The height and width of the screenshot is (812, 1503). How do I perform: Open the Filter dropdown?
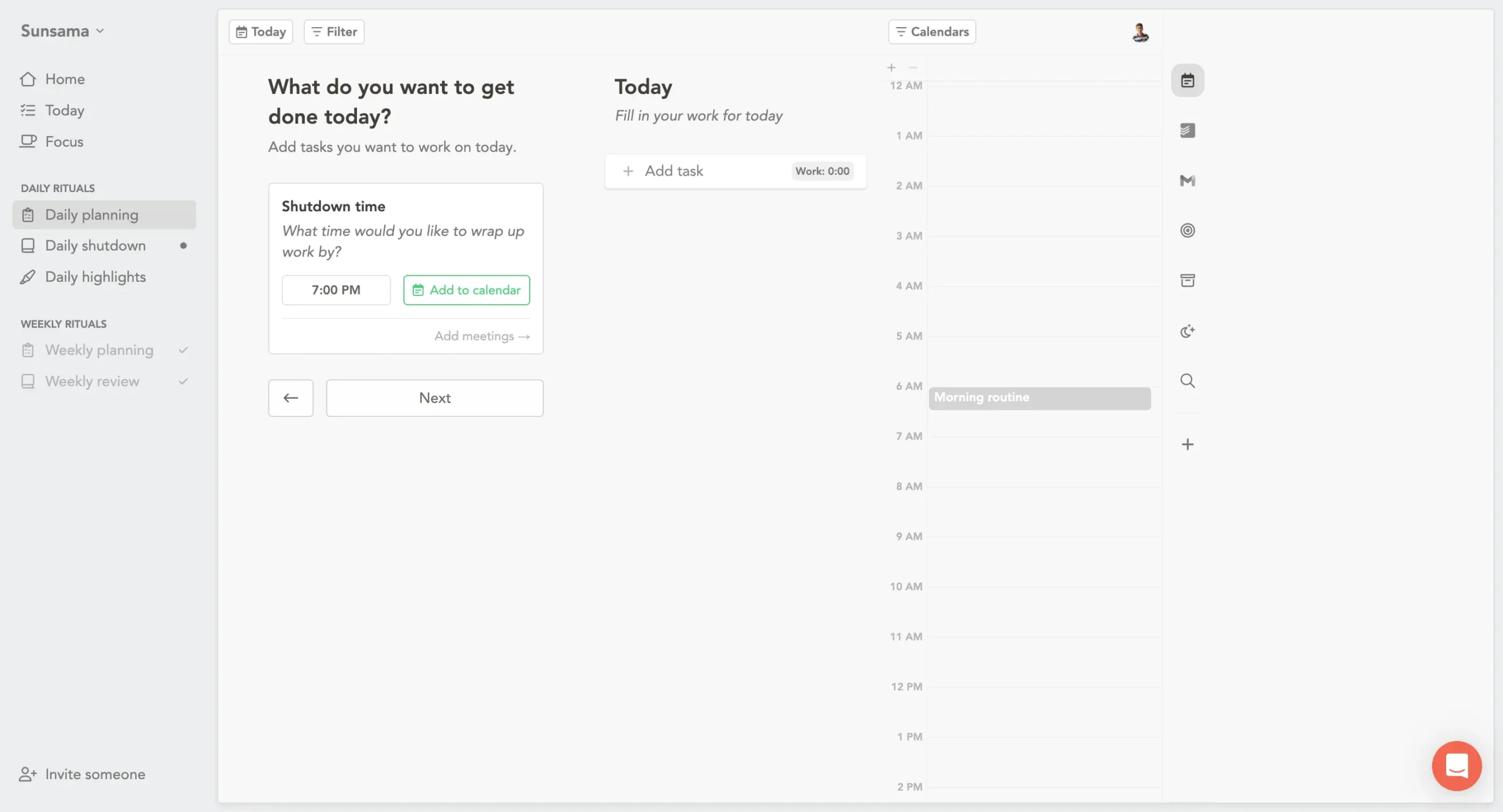334,32
